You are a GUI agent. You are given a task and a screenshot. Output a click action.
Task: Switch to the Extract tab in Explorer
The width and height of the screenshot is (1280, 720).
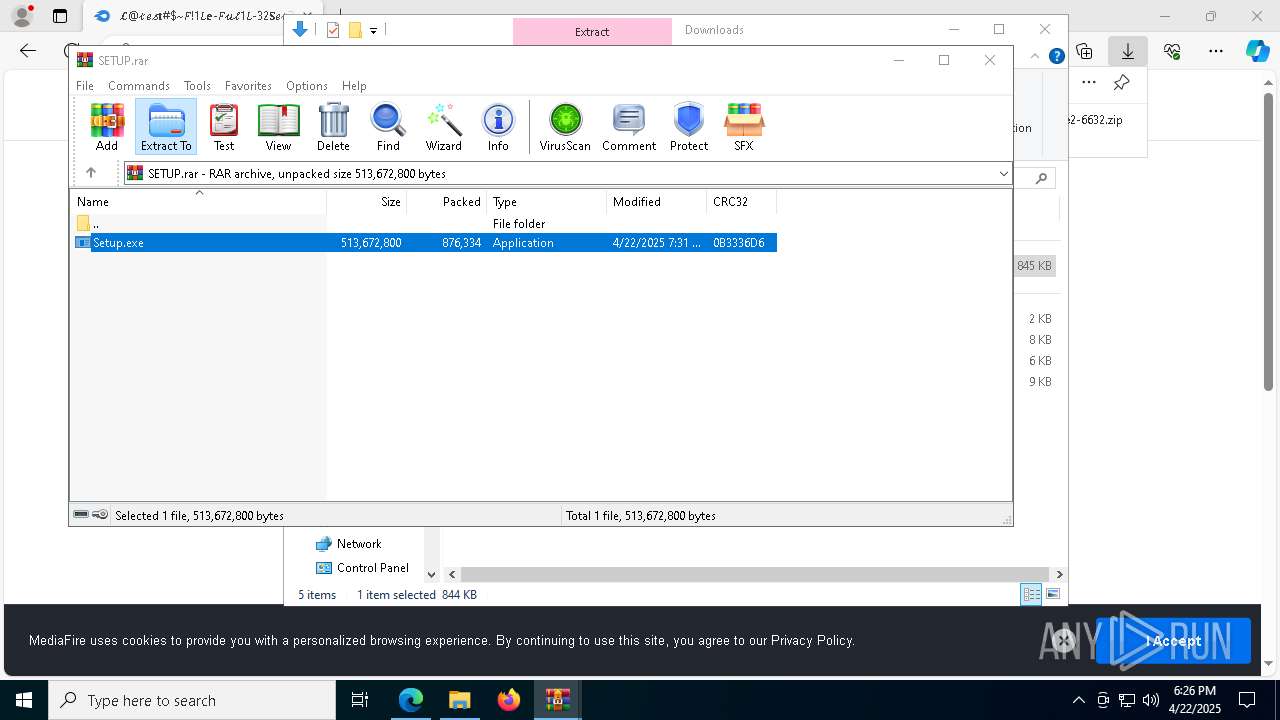[592, 31]
